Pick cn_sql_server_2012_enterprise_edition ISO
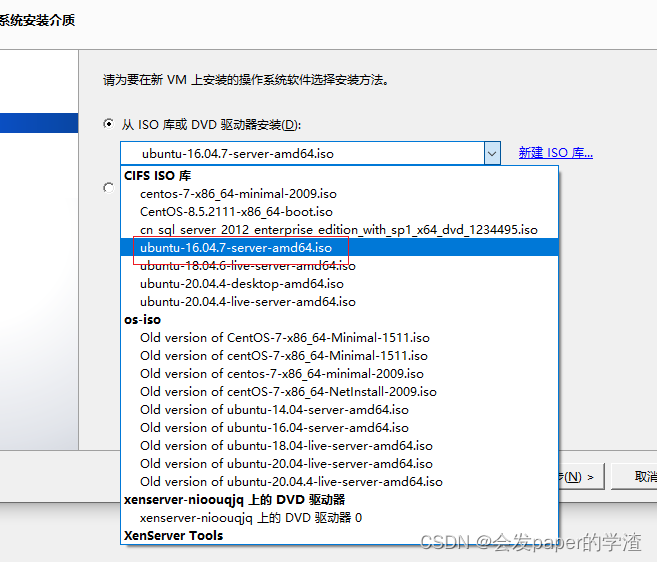Image resolution: width=657 pixels, height=562 pixels. pyautogui.click(x=339, y=230)
